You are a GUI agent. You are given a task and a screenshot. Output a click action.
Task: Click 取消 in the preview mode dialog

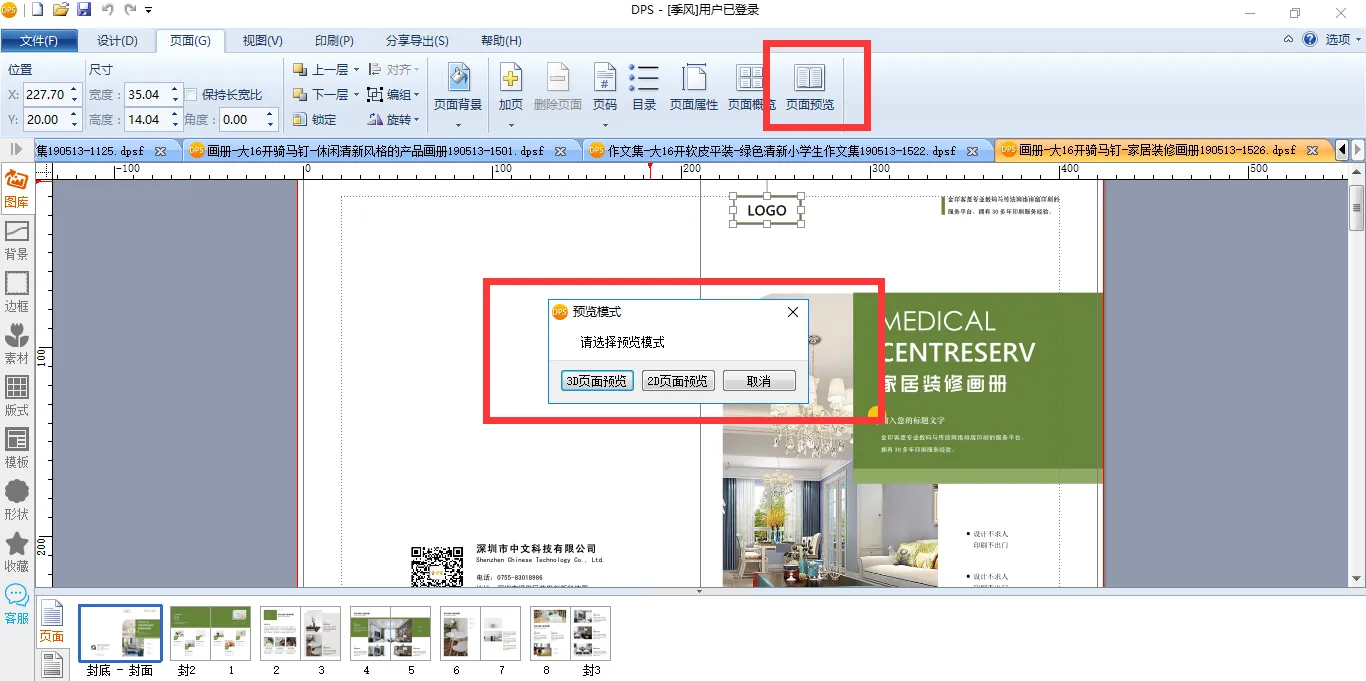point(759,381)
